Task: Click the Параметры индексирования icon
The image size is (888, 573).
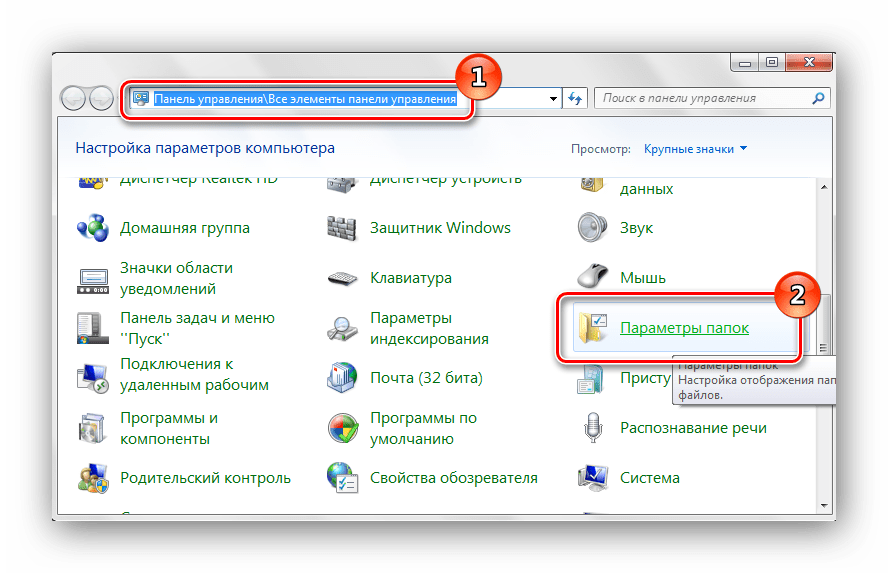Action: click(x=343, y=328)
